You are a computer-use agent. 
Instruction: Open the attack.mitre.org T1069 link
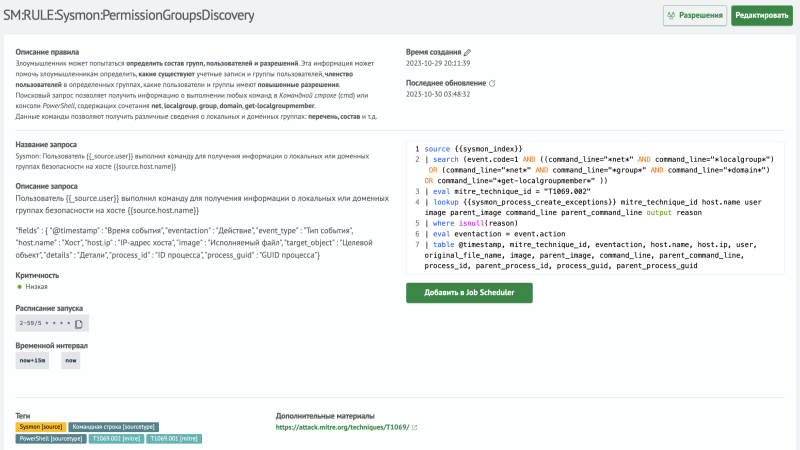(342, 428)
